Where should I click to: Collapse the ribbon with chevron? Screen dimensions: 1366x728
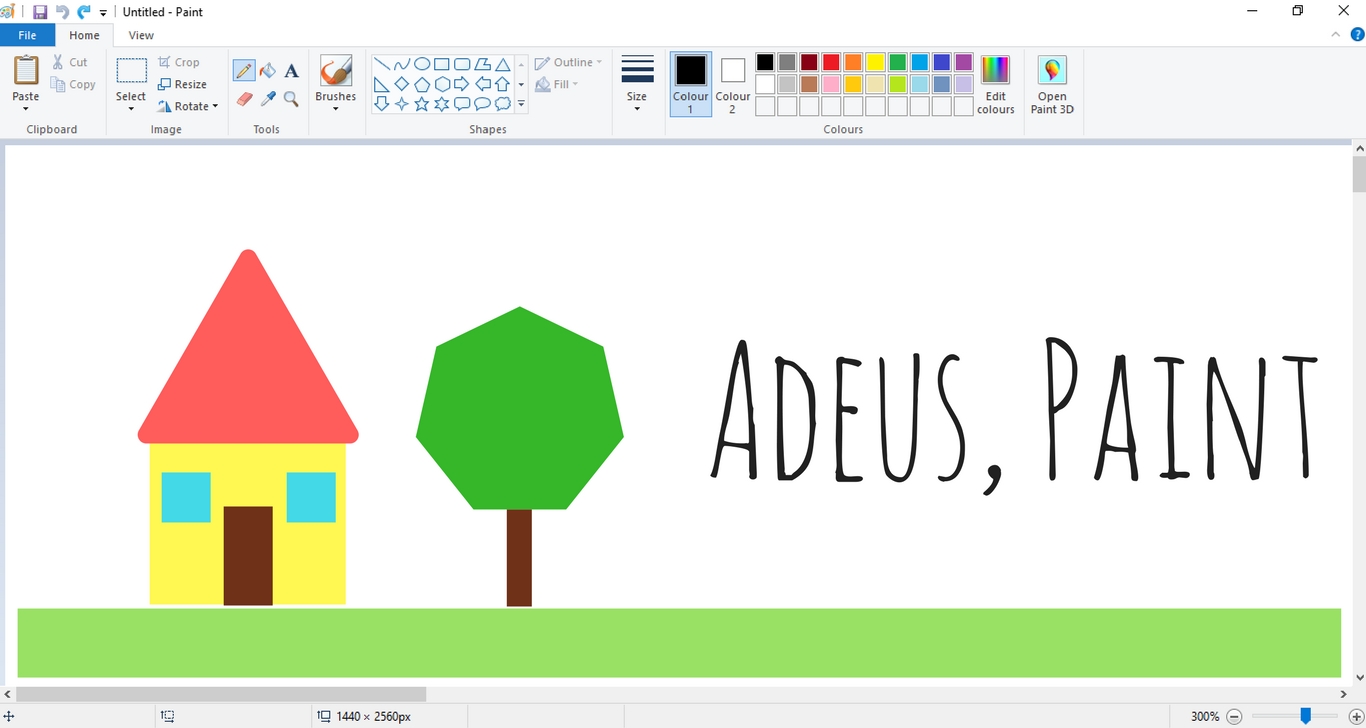coord(1337,34)
